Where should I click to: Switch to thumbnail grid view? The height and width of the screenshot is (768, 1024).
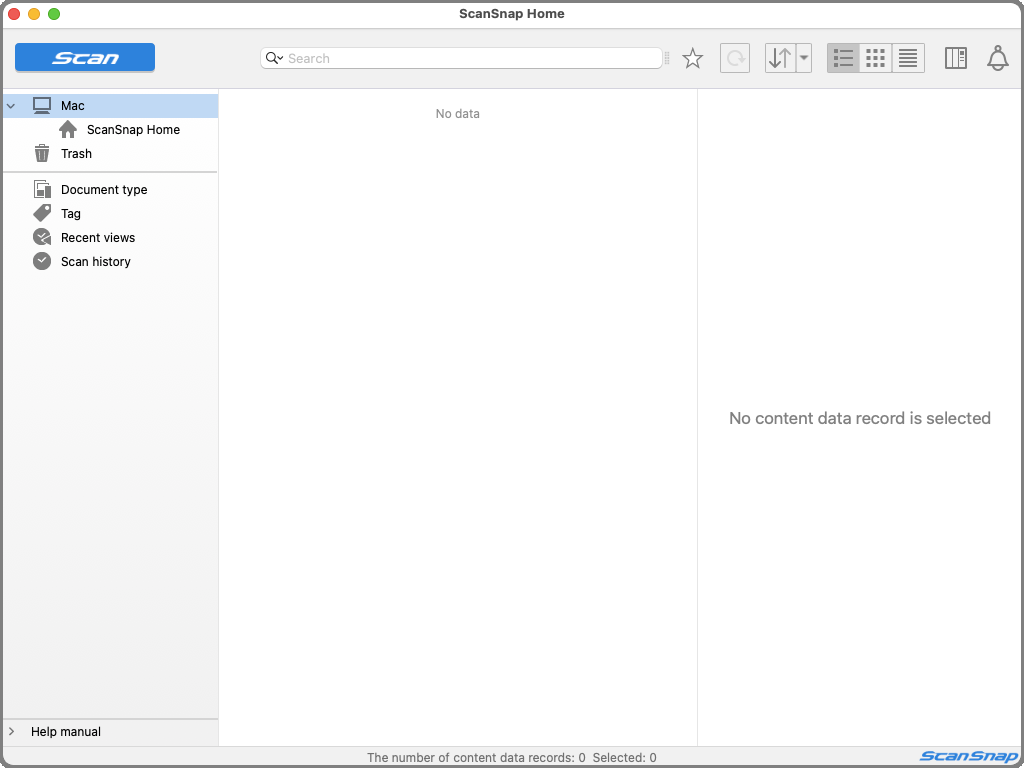point(875,58)
